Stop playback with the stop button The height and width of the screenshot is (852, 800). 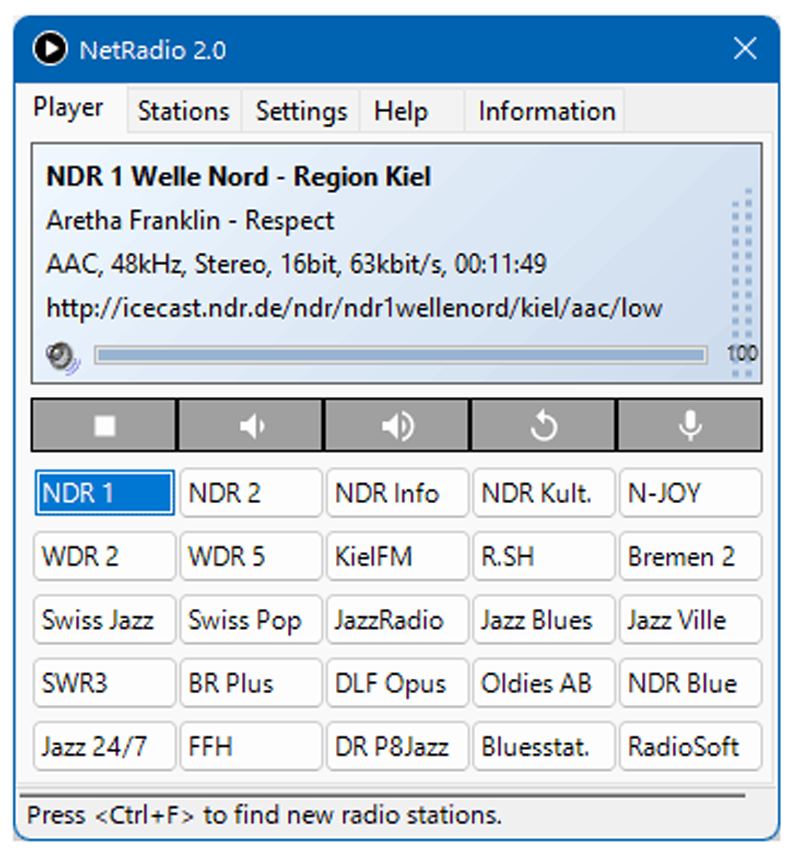tap(104, 425)
